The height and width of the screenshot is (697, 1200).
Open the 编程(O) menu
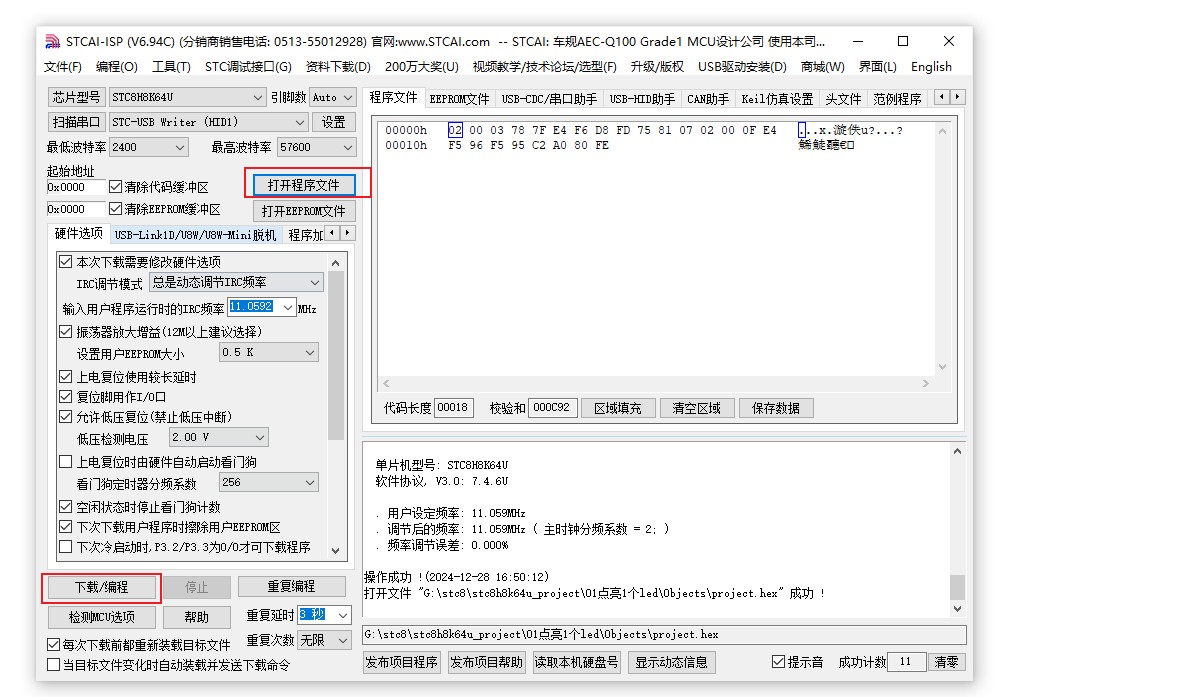(117, 67)
